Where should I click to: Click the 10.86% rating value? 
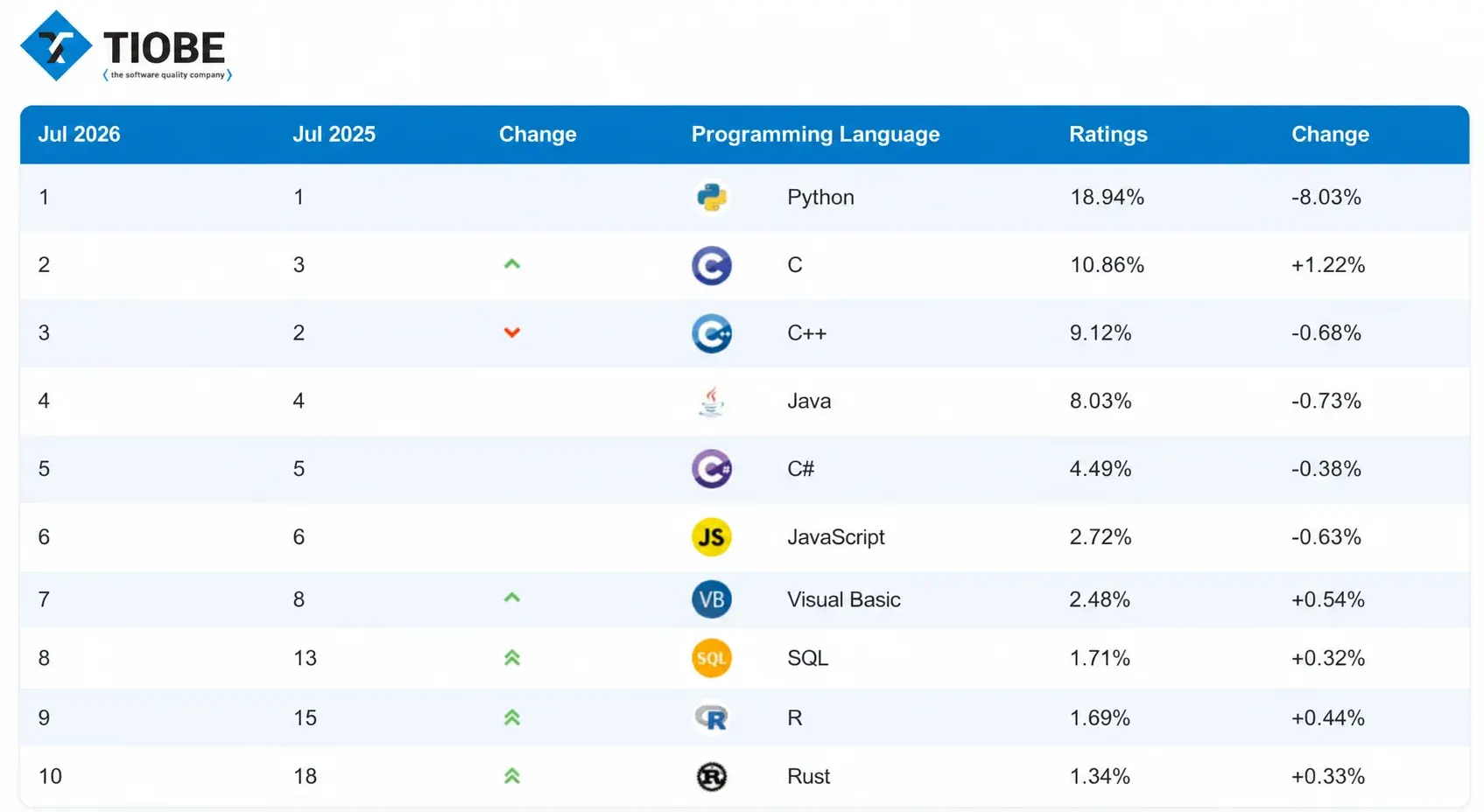[x=1107, y=264]
